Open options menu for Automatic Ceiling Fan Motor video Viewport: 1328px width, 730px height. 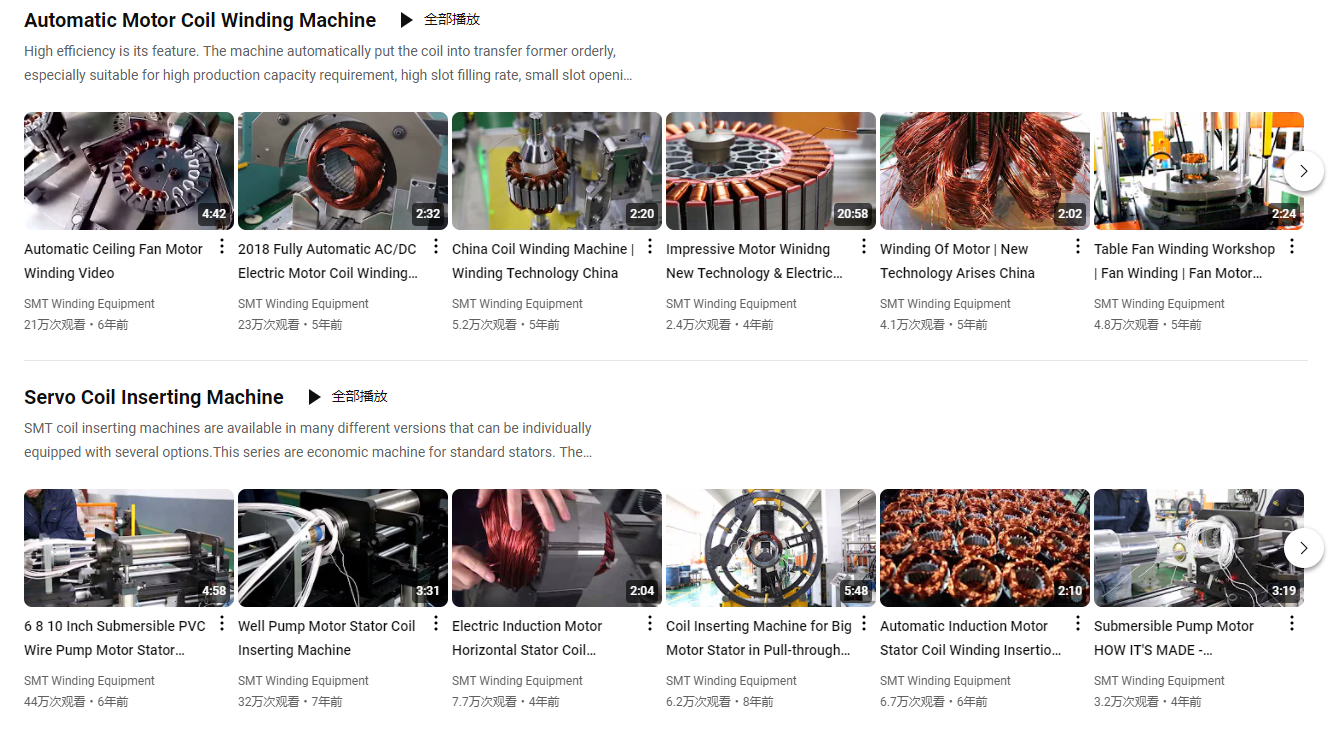click(222, 247)
